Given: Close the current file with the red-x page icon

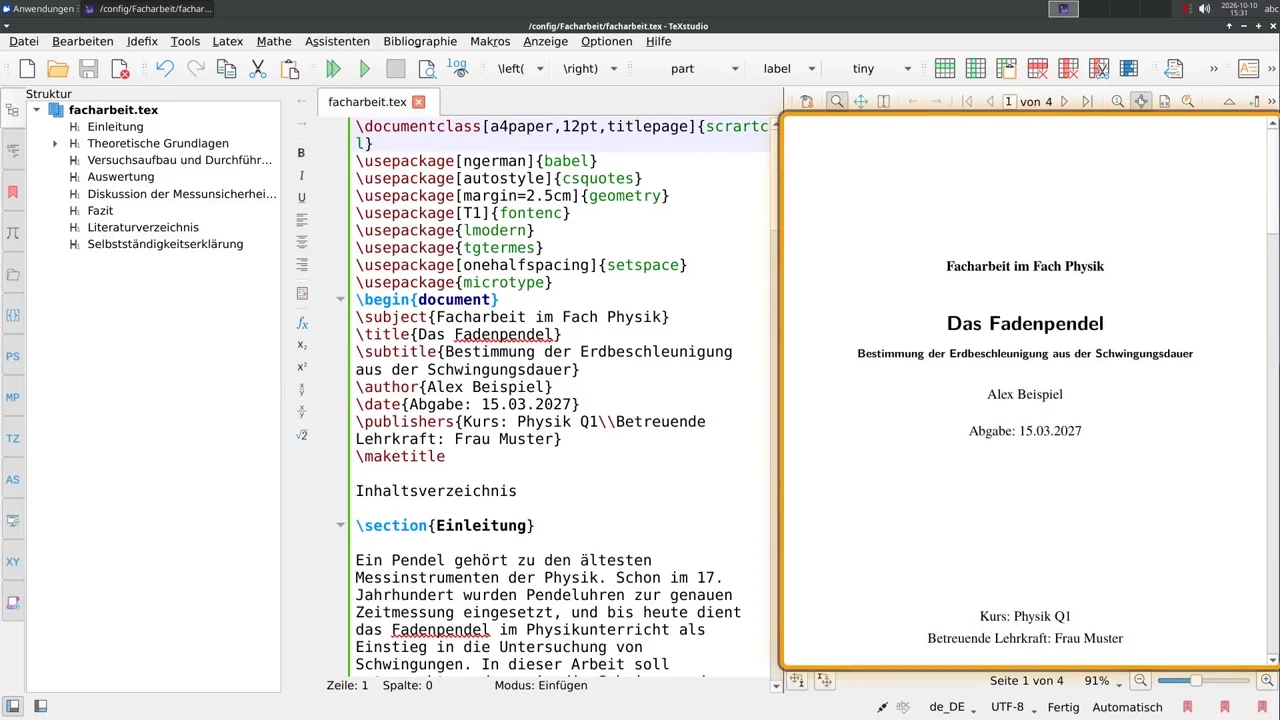Looking at the screenshot, I should pos(120,69).
